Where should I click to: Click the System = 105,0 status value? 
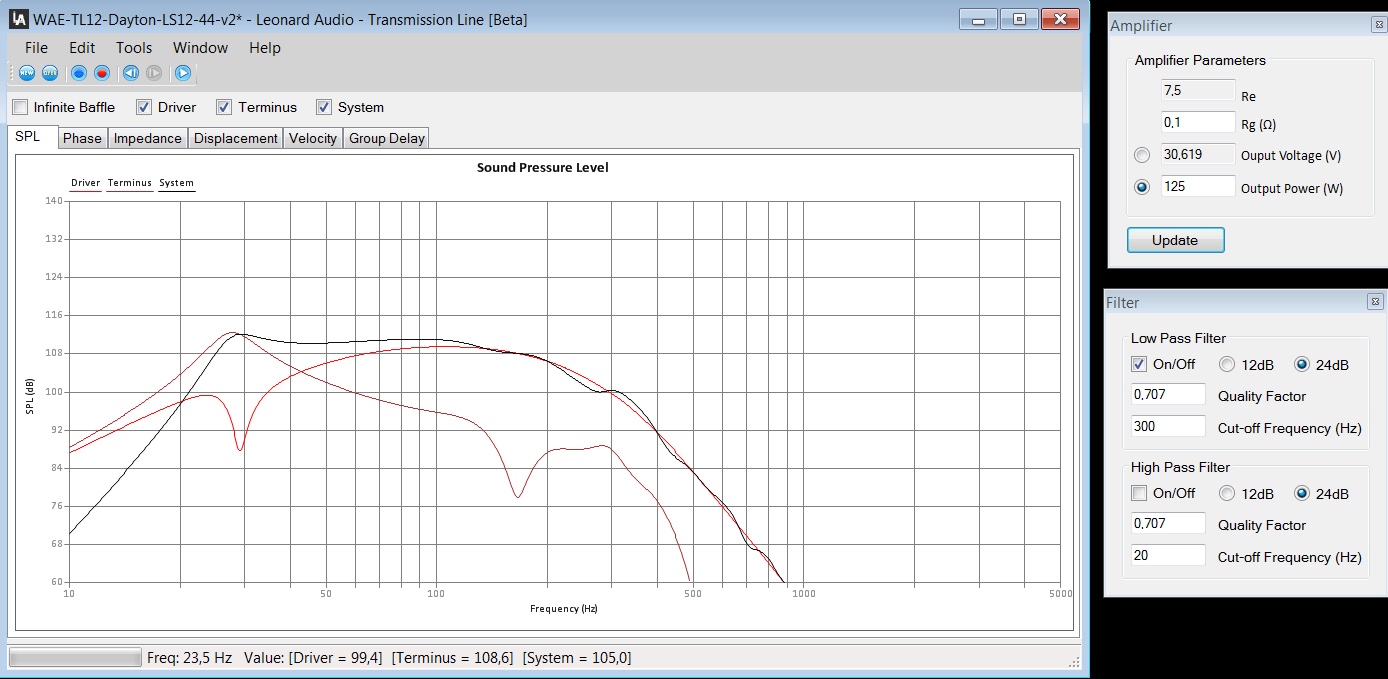coord(578,658)
